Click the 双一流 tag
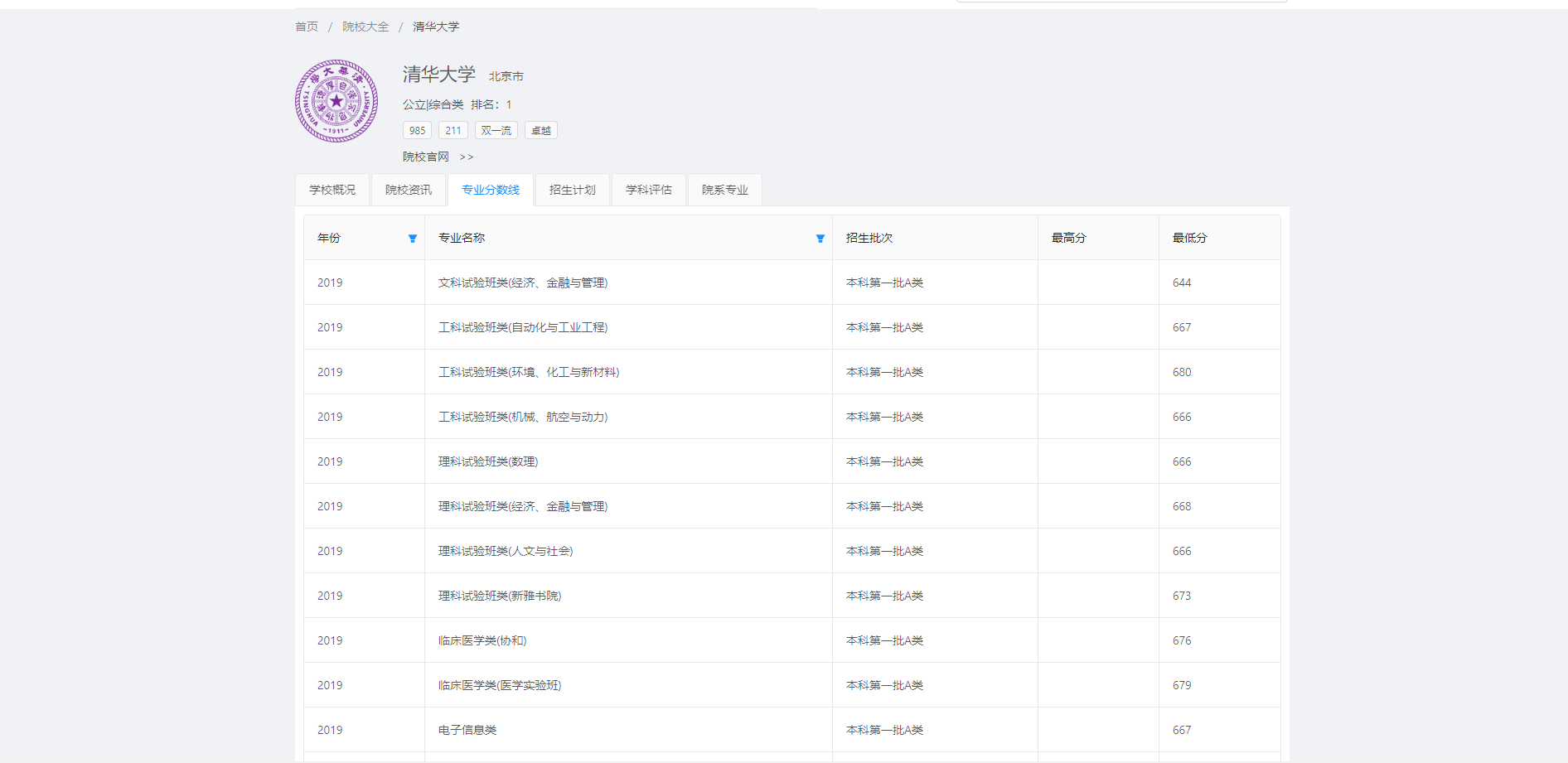1568x763 pixels. [x=496, y=130]
